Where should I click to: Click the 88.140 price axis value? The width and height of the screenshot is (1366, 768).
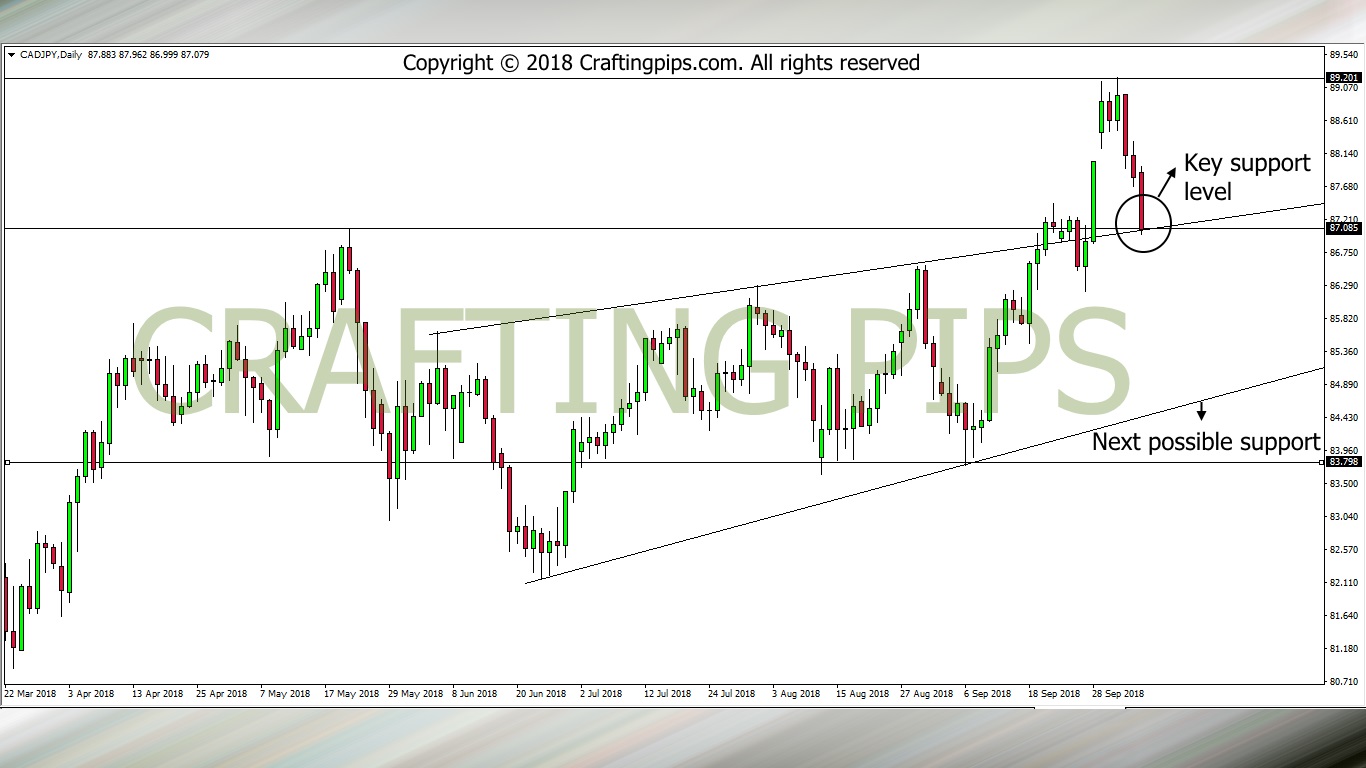(x=1342, y=154)
